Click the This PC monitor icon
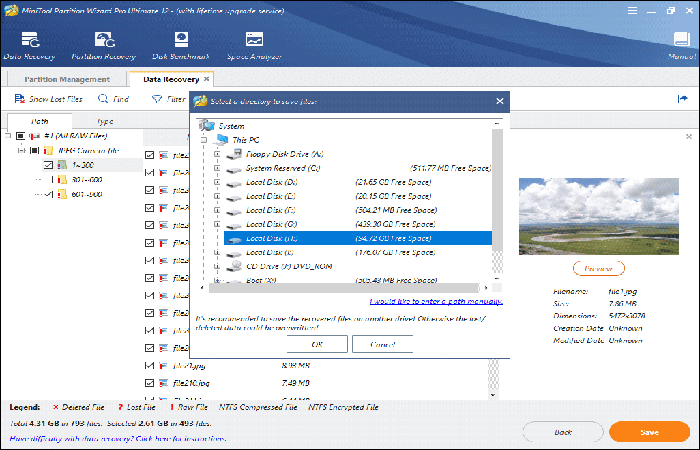The height and width of the screenshot is (450, 700). [221, 140]
